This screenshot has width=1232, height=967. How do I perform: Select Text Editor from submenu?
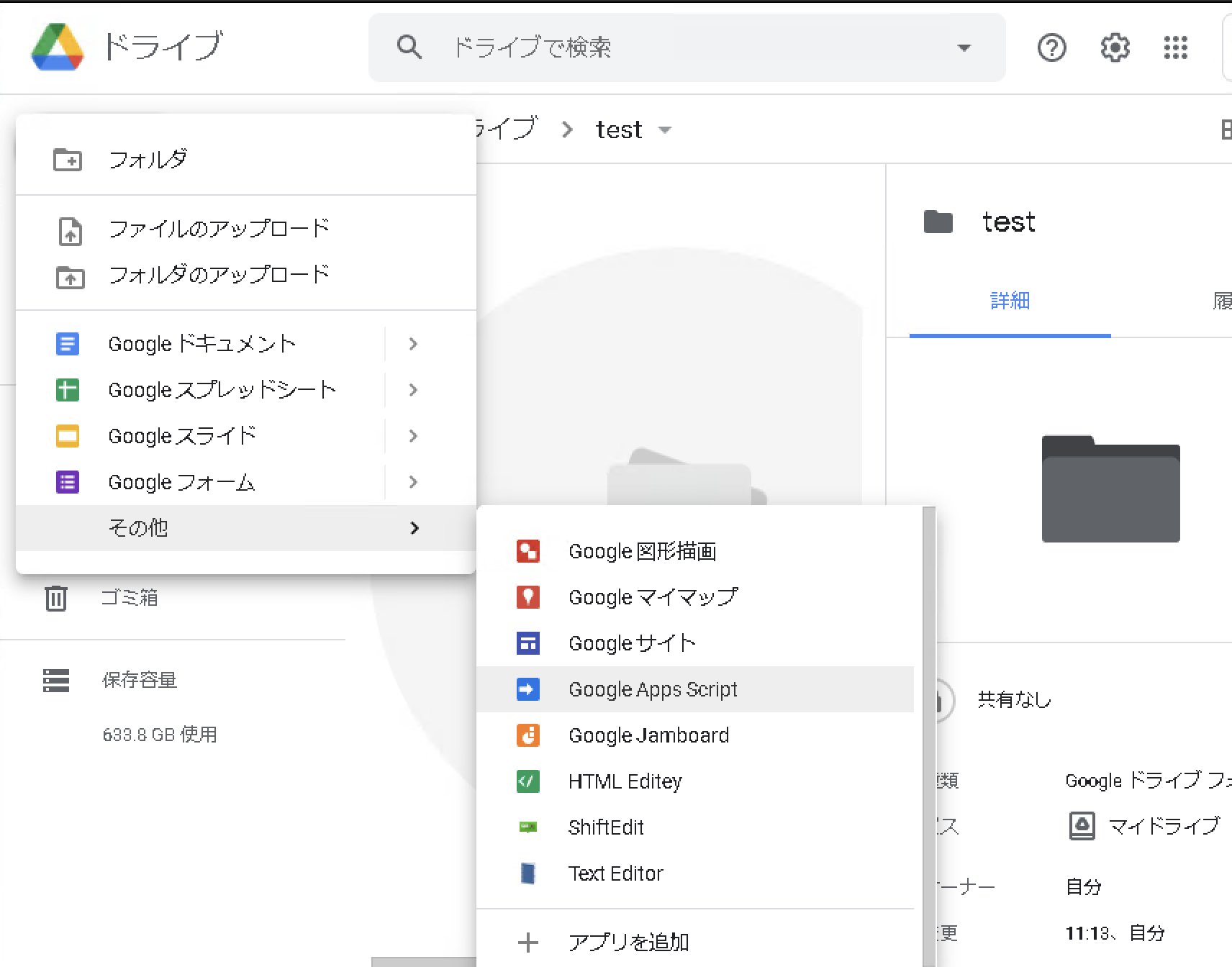[695, 873]
